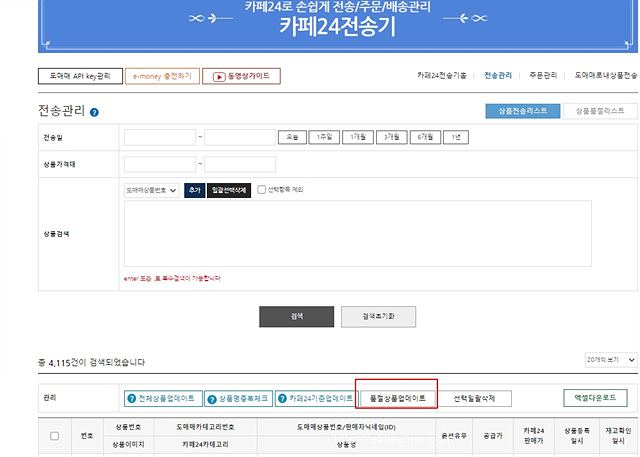Click the 전송일 start date field
This screenshot has width=640, height=457.
pyautogui.click(x=160, y=138)
